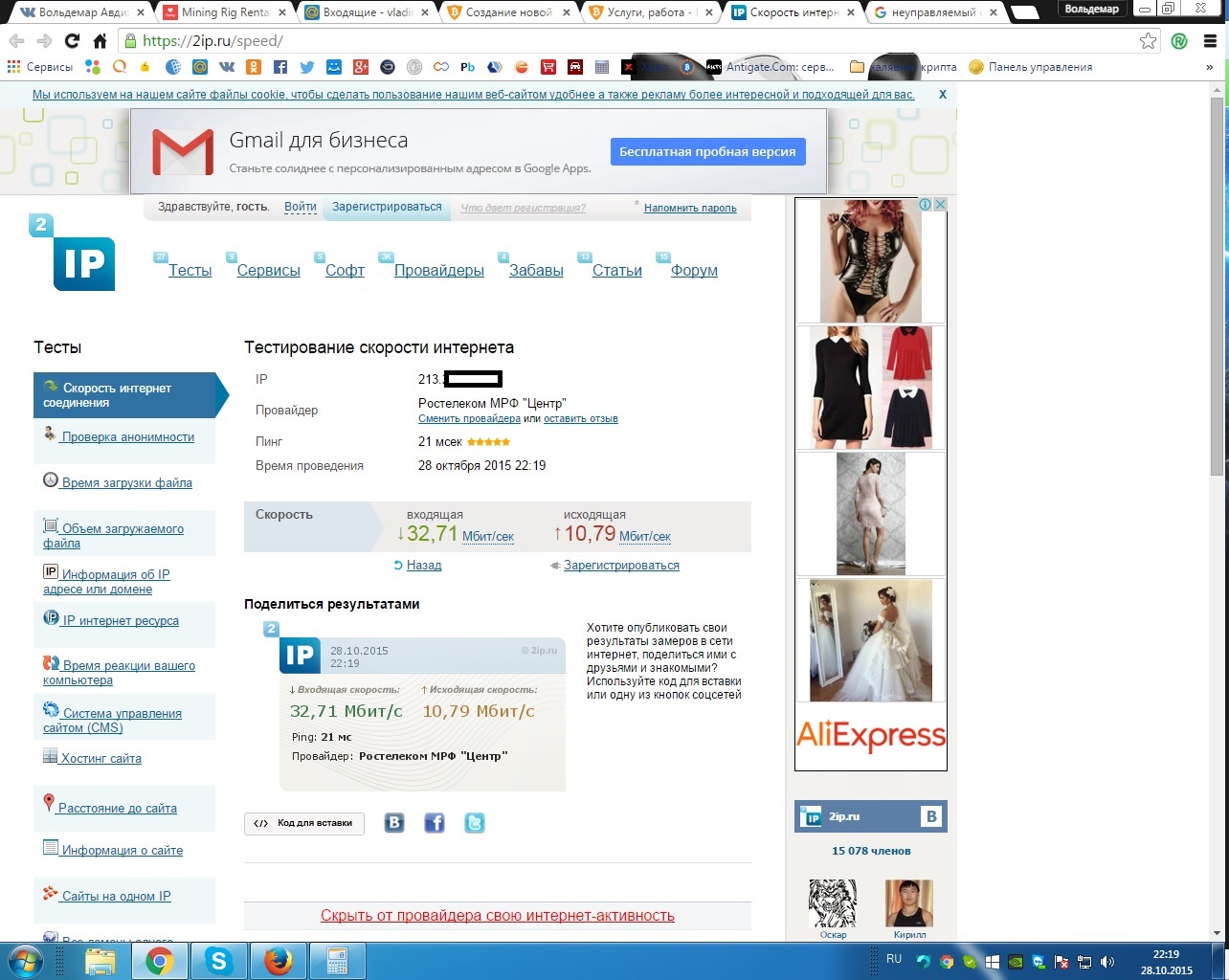This screenshot has width=1229, height=980.
Task: Click the Назад link under speed results
Action: (424, 566)
